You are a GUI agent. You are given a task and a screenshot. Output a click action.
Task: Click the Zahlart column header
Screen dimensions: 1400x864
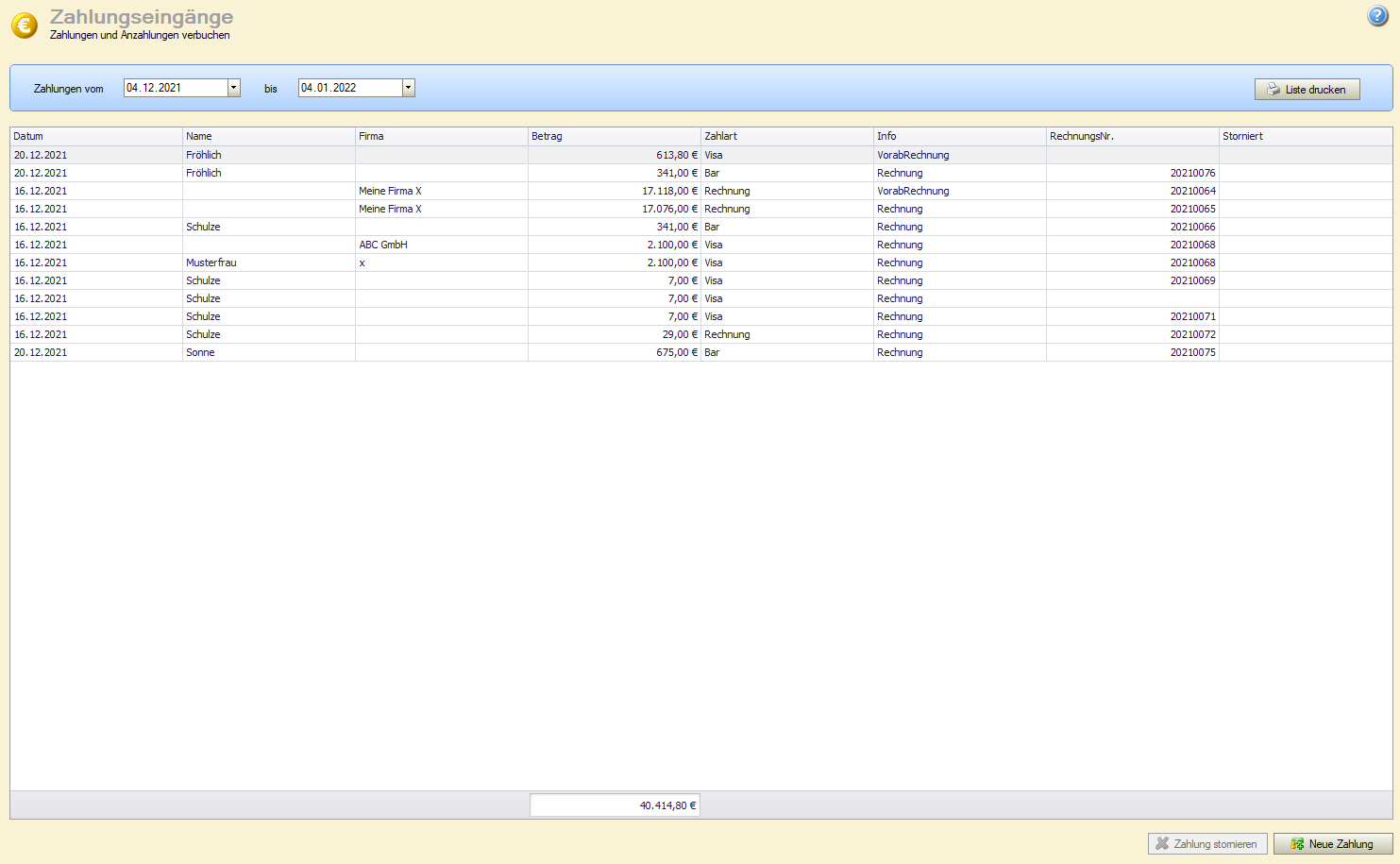[786, 136]
